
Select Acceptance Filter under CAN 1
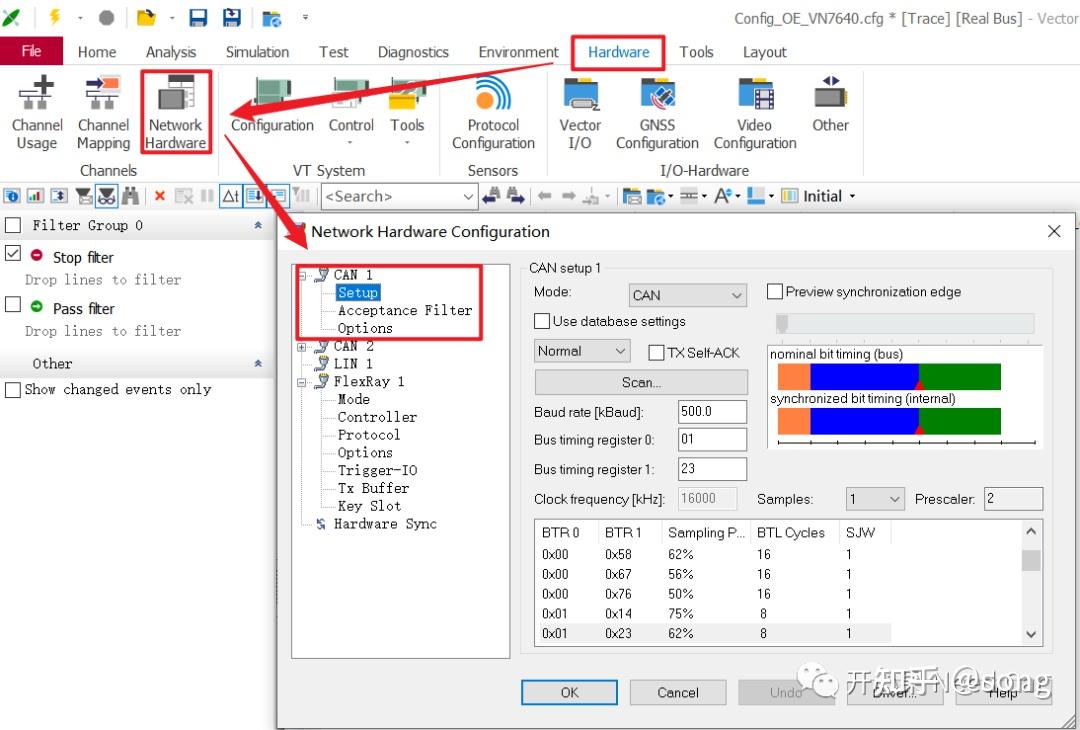click(404, 311)
